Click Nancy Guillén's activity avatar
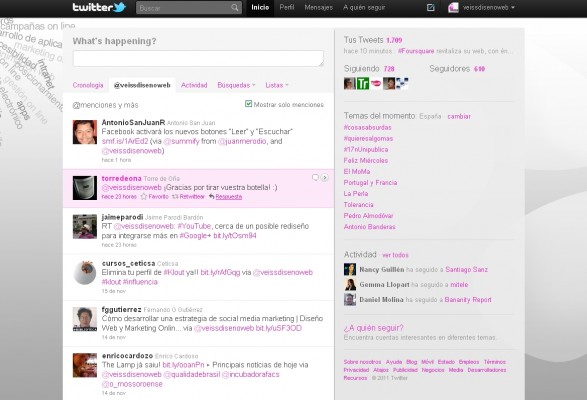 pyautogui.click(x=350, y=269)
